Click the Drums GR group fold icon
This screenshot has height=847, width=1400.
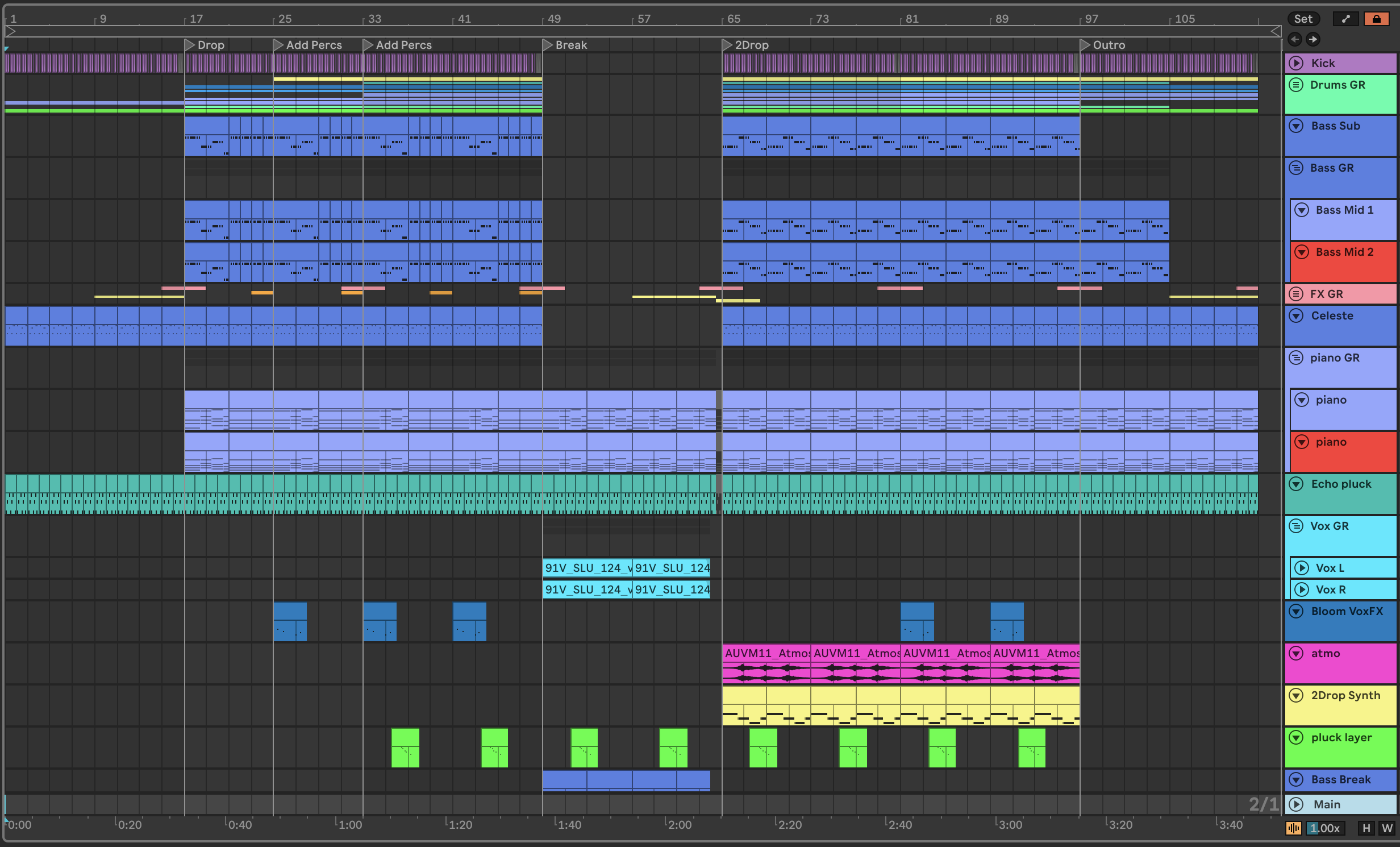point(1296,85)
